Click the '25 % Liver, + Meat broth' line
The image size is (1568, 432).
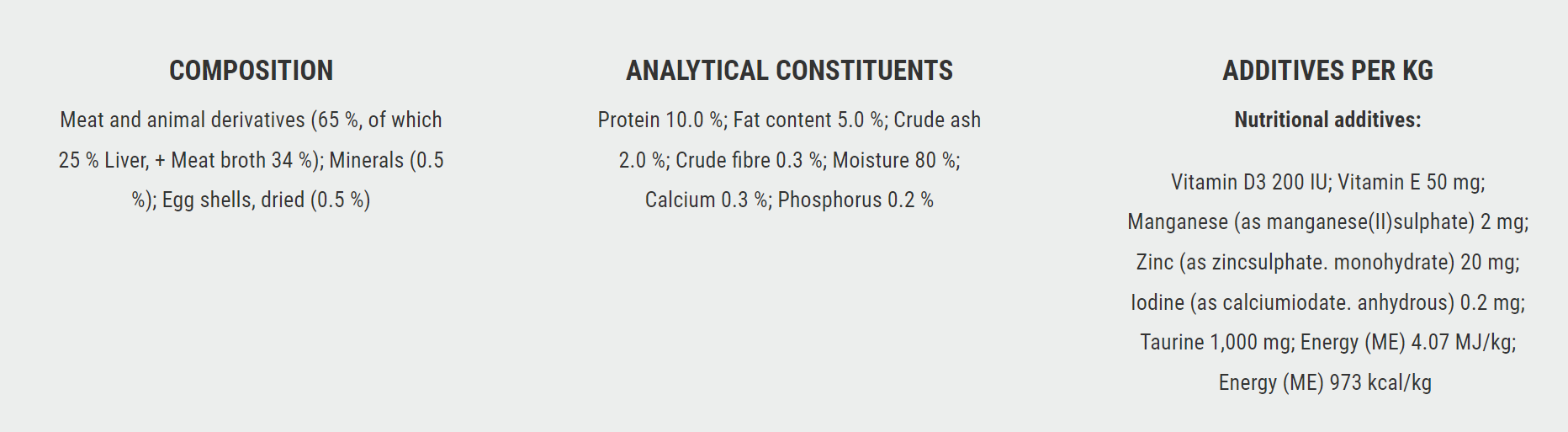click(x=251, y=160)
